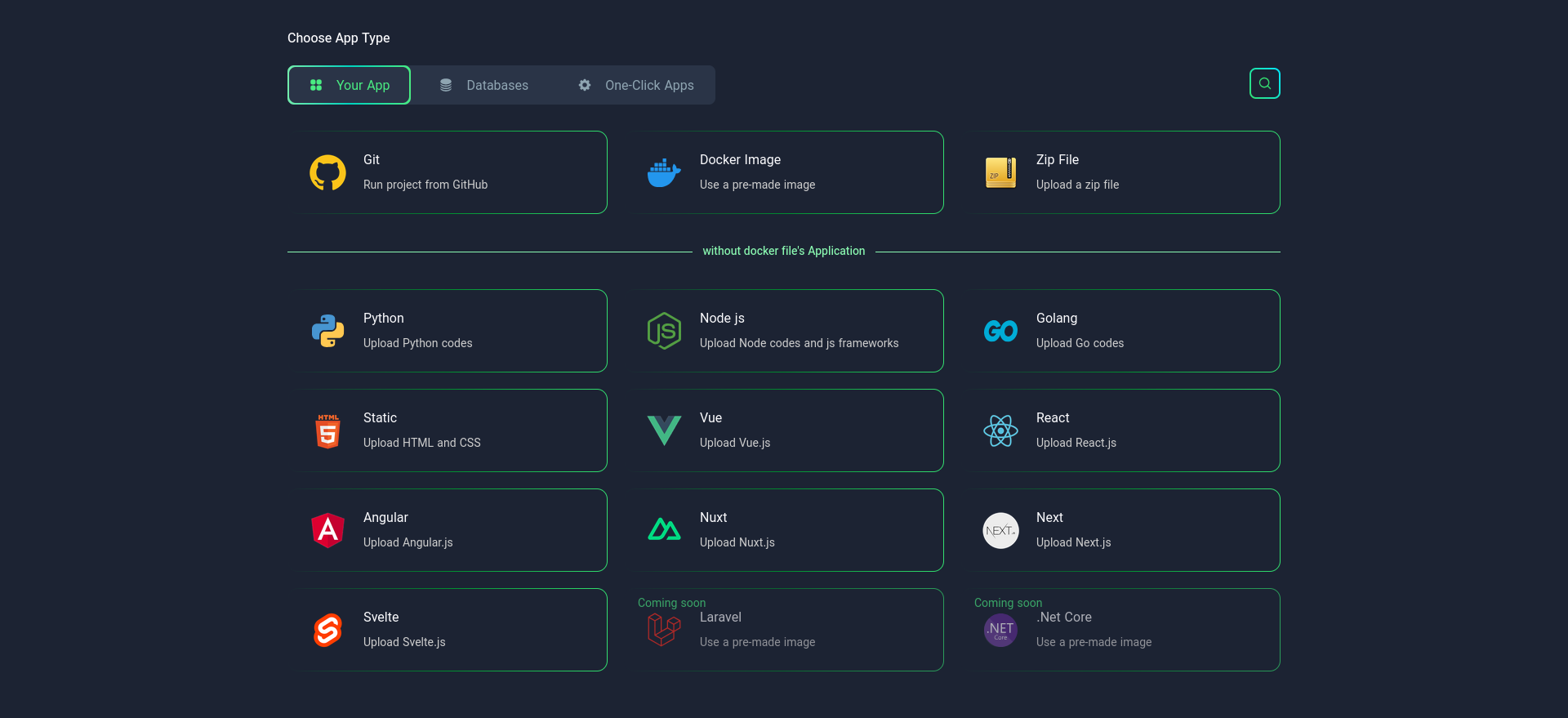Click 'Upload Python codes' description
The height and width of the screenshot is (718, 1568).
coord(418,343)
